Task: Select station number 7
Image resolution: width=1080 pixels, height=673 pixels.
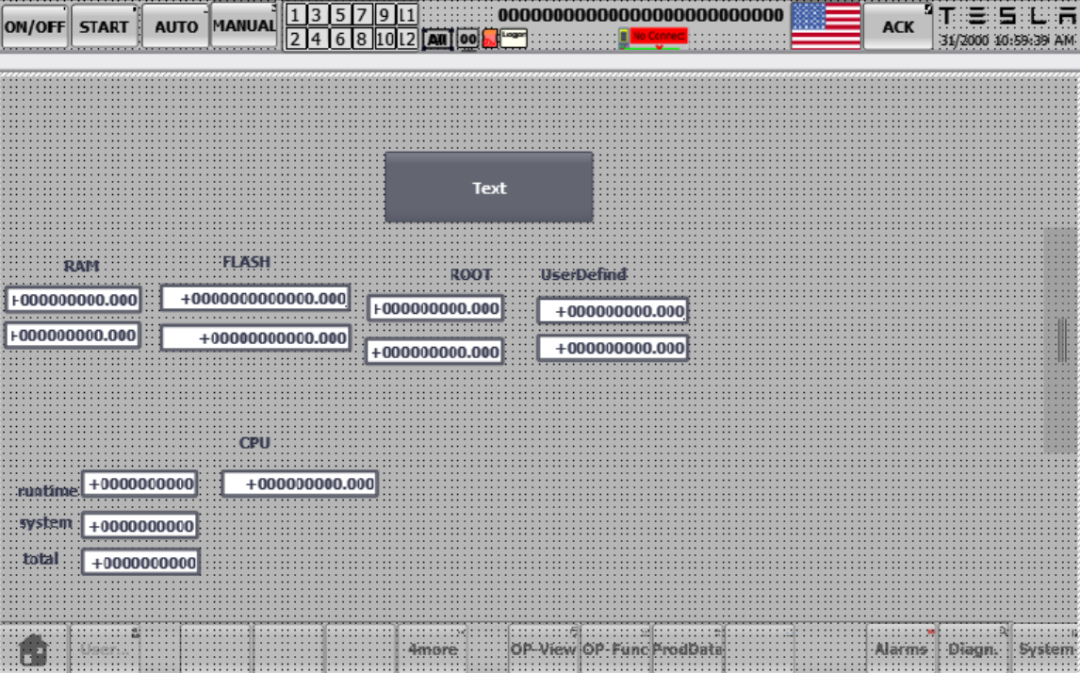Action: [x=362, y=14]
